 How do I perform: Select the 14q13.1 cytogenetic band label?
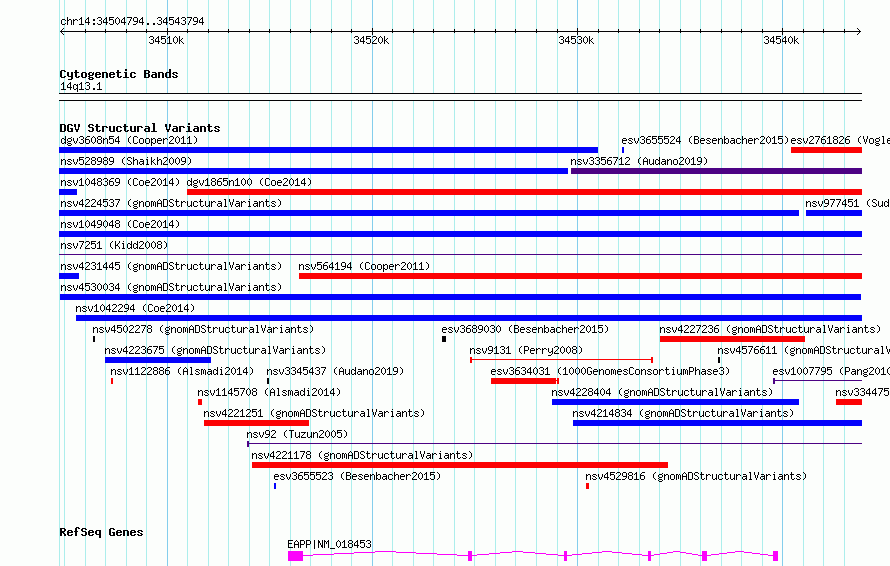(x=81, y=86)
